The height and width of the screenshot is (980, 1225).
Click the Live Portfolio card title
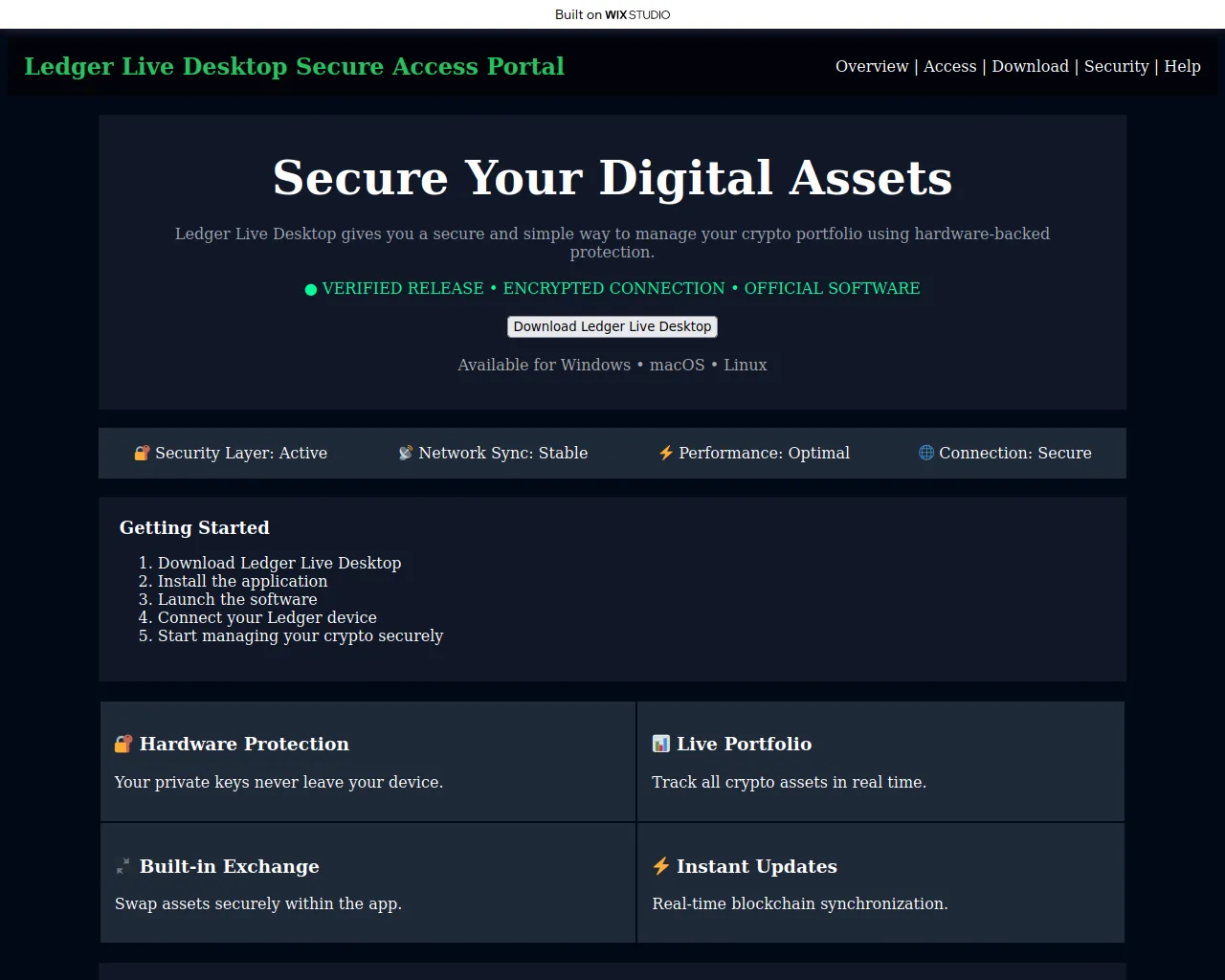[745, 744]
